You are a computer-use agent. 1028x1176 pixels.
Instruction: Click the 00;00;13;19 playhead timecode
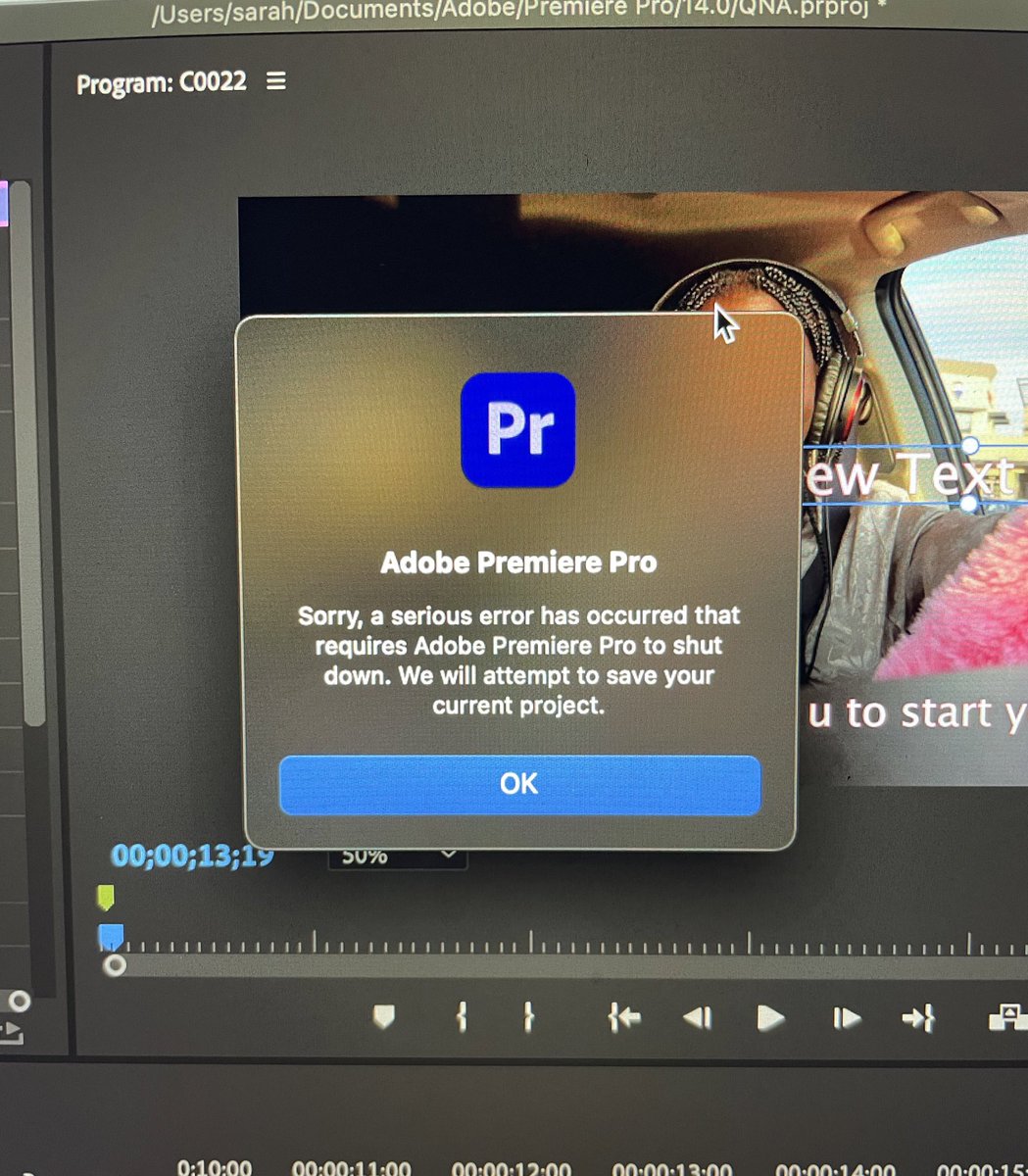[192, 857]
